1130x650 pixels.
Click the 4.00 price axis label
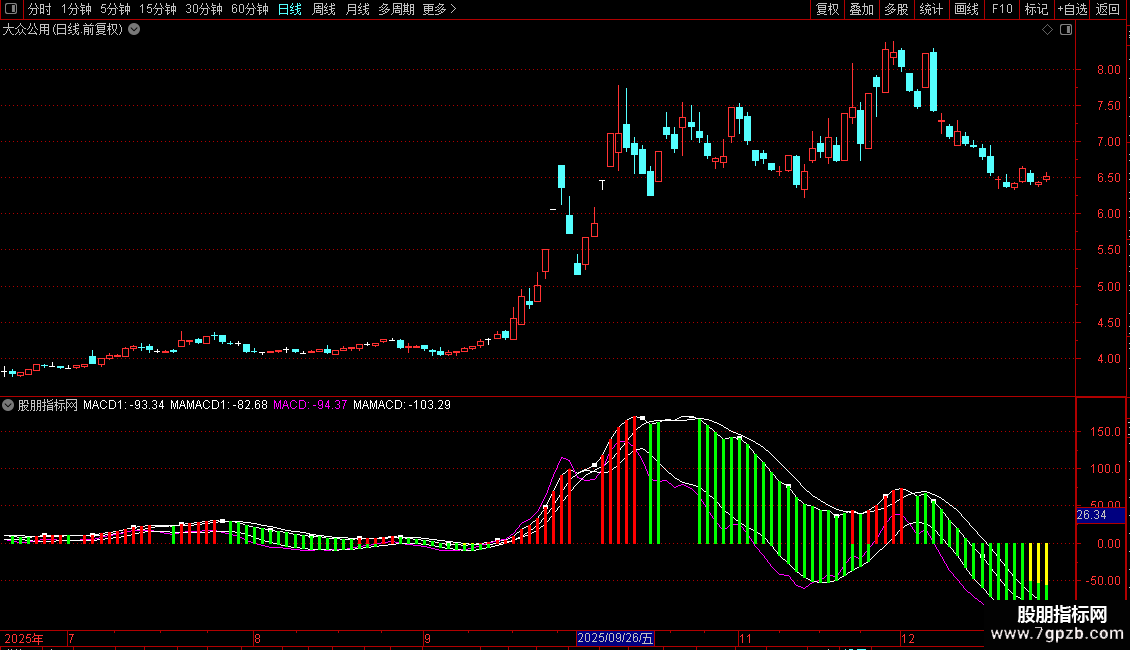pos(1109,359)
